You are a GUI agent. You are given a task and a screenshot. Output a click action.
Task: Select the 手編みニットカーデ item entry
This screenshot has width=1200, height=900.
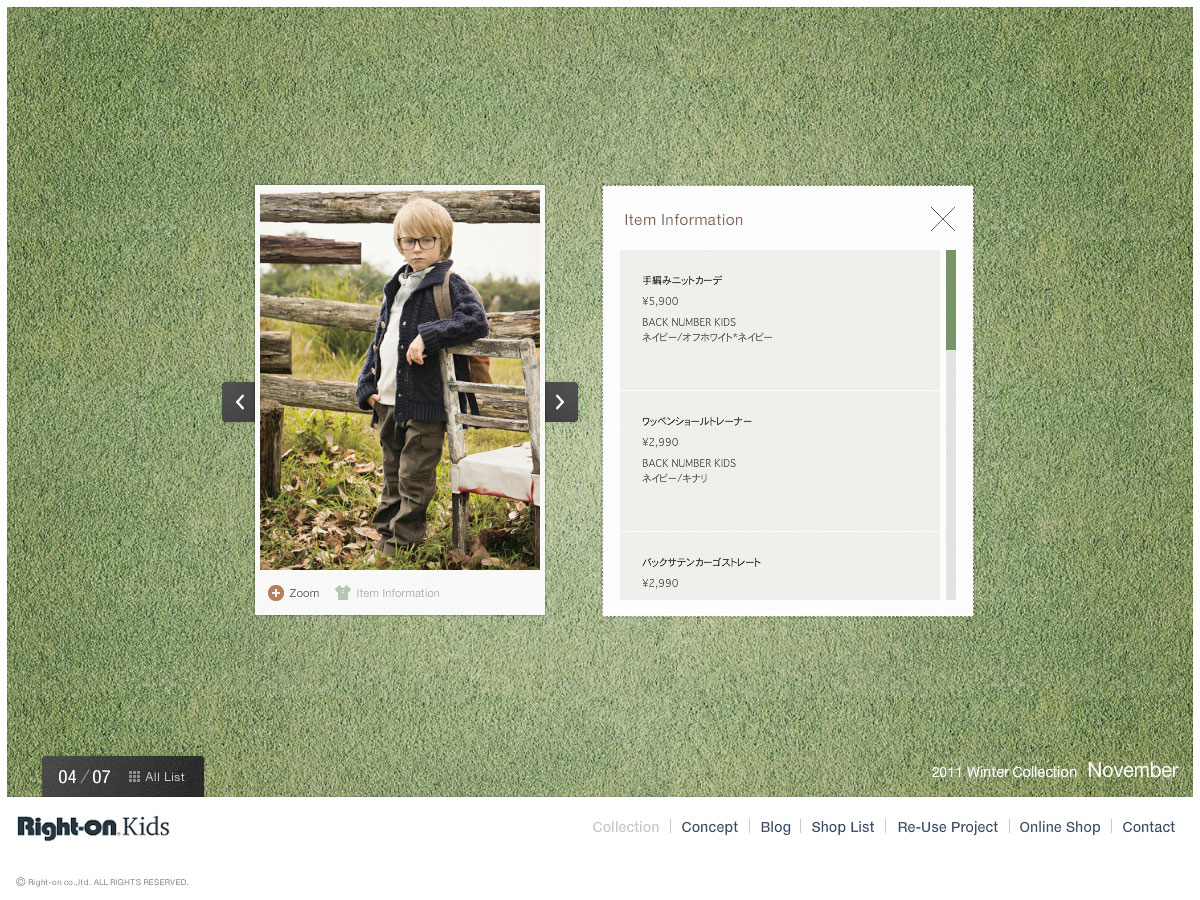point(780,320)
